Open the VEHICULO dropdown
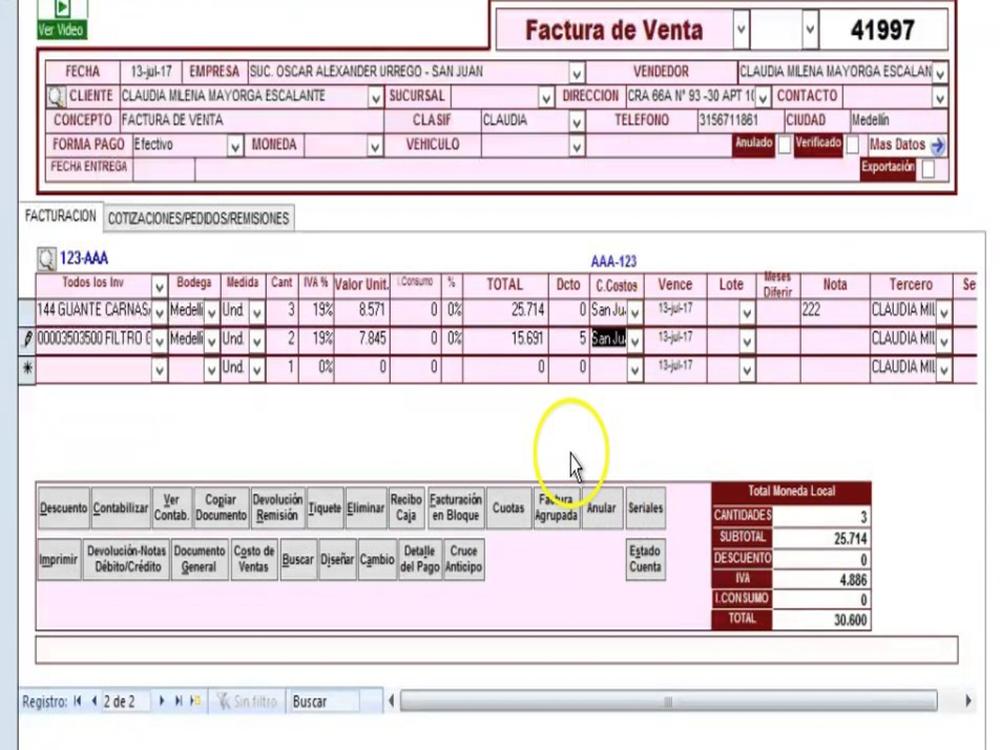1000x750 pixels. pos(577,146)
